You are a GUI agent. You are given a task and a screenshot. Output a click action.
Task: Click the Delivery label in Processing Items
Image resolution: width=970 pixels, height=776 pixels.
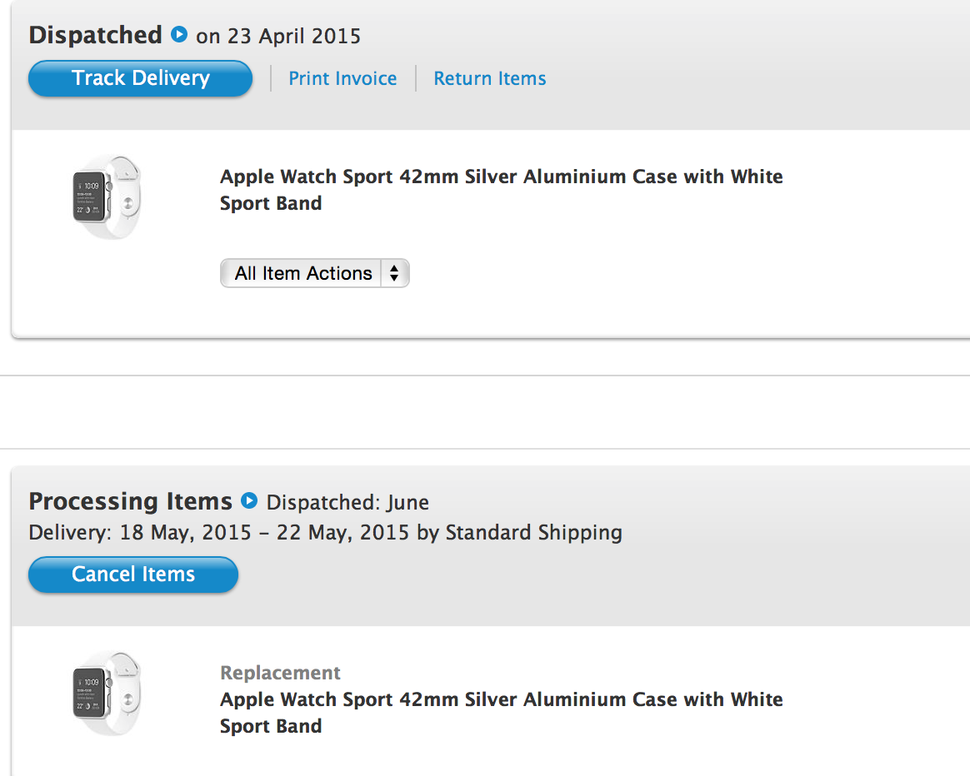click(70, 533)
